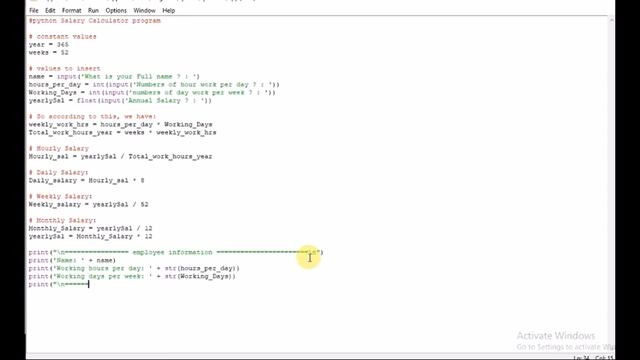Click the '# Daily Salary:' comment
This screenshot has width=640, height=360.
point(58,173)
